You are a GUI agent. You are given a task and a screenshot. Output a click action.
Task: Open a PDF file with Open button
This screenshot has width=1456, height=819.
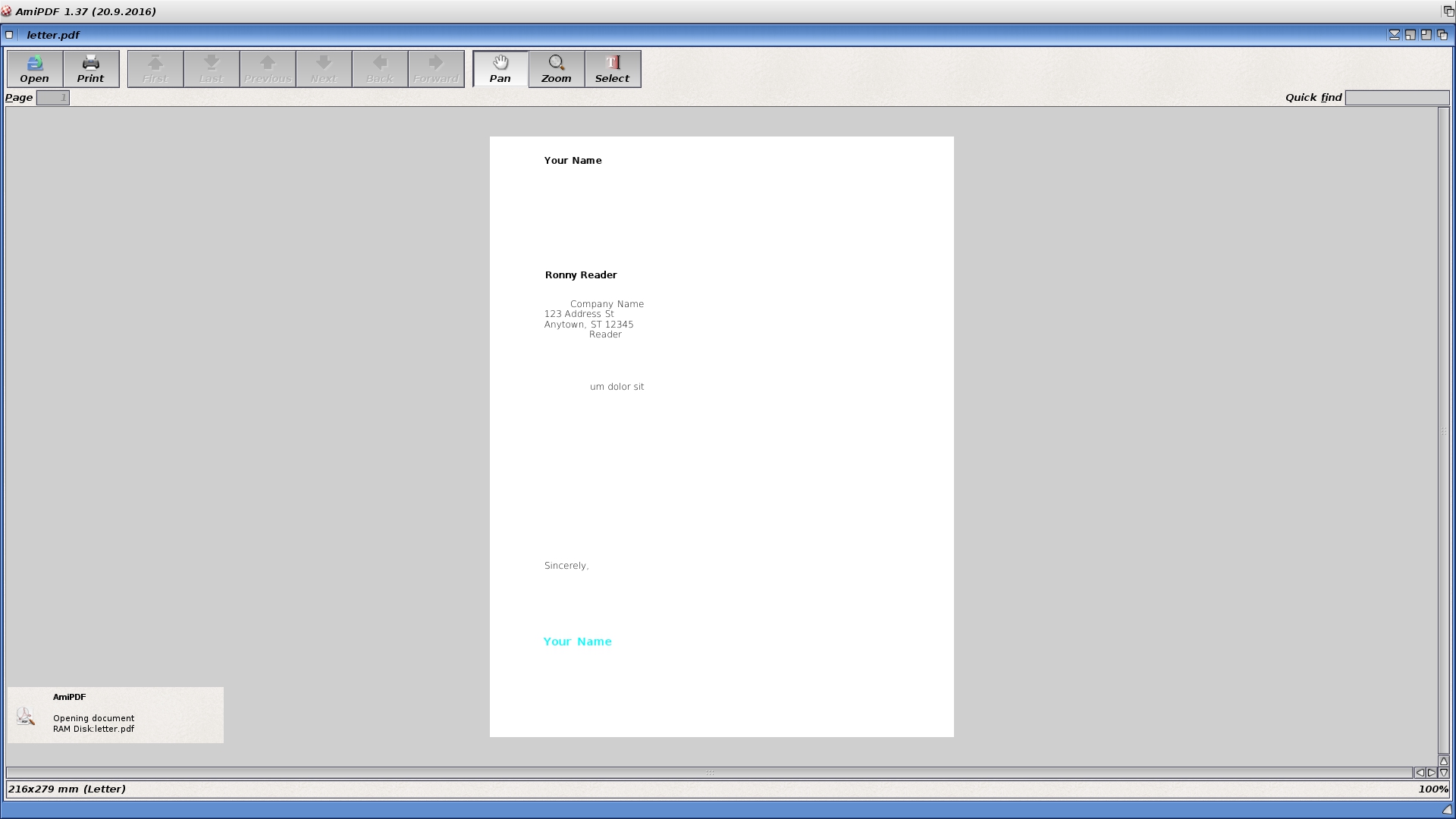[35, 69]
